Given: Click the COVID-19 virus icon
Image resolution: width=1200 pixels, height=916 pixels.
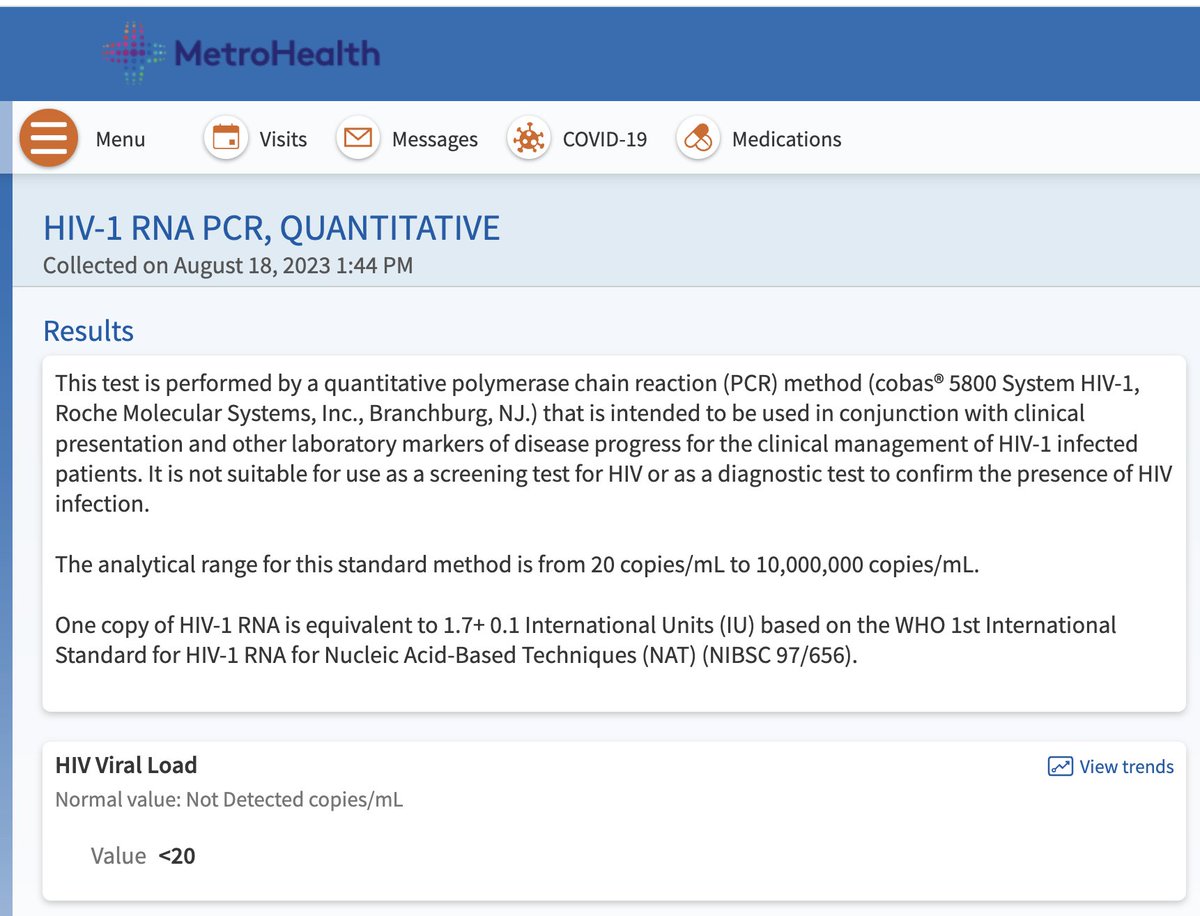Looking at the screenshot, I should pyautogui.click(x=528, y=138).
